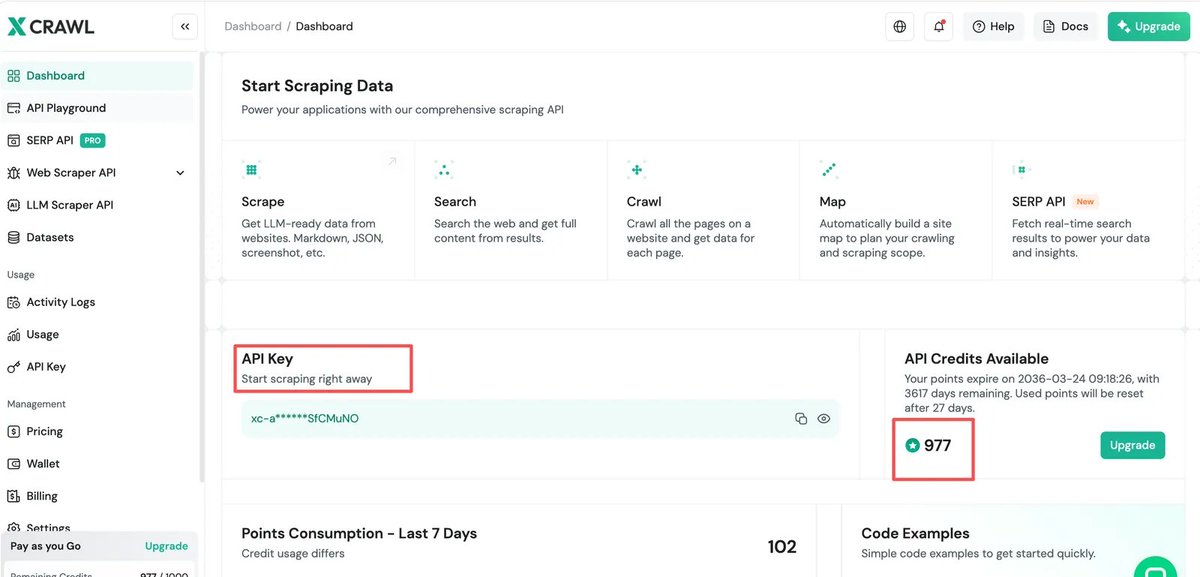Open the Help button
This screenshot has height=577, width=1200.
993,27
